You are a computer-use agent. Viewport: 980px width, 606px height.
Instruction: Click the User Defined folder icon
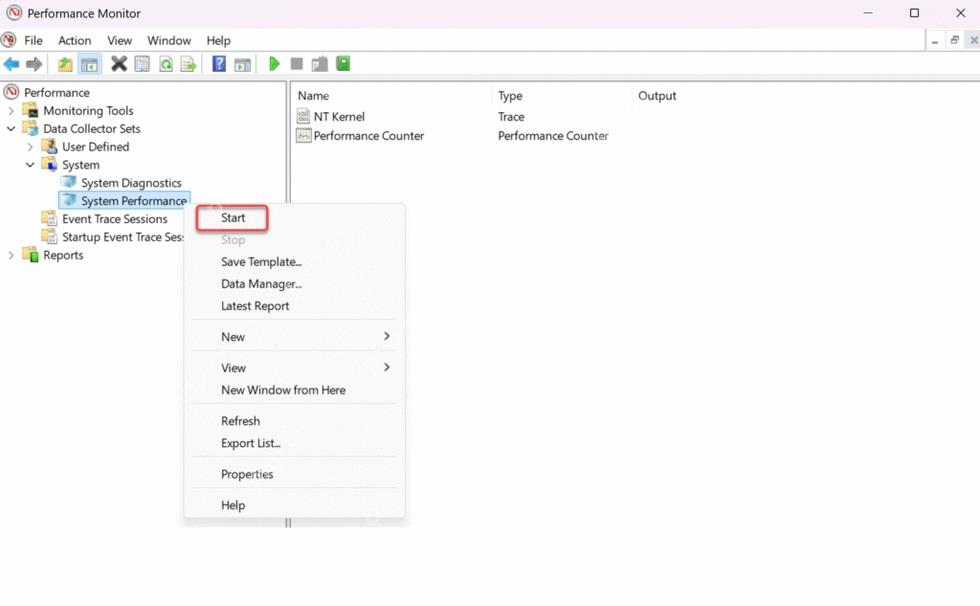(x=49, y=147)
